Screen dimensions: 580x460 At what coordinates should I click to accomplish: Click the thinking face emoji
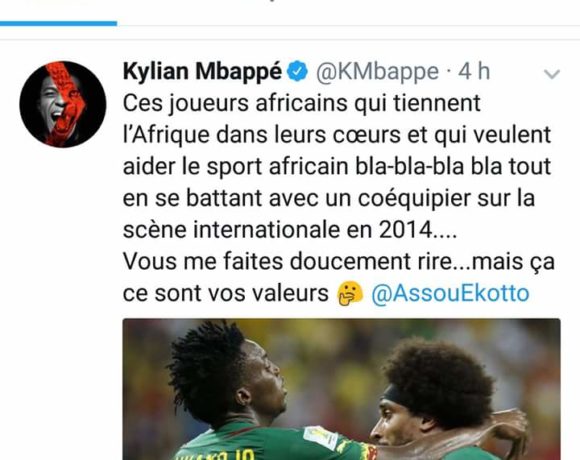pos(350,293)
